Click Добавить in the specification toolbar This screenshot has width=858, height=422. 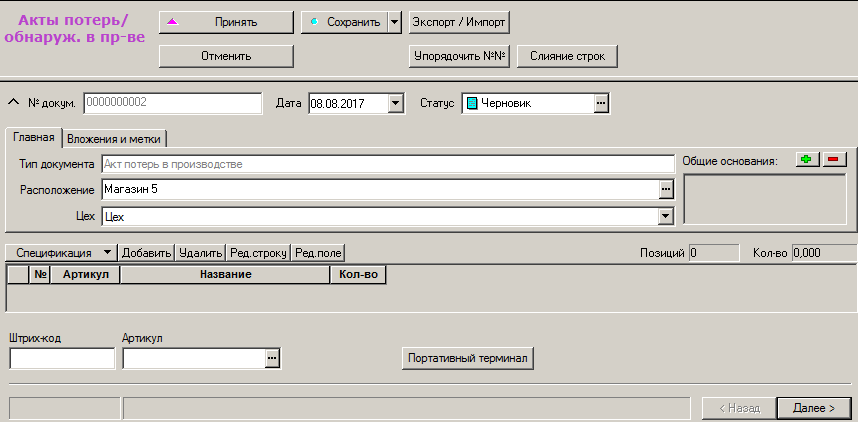coord(147,252)
